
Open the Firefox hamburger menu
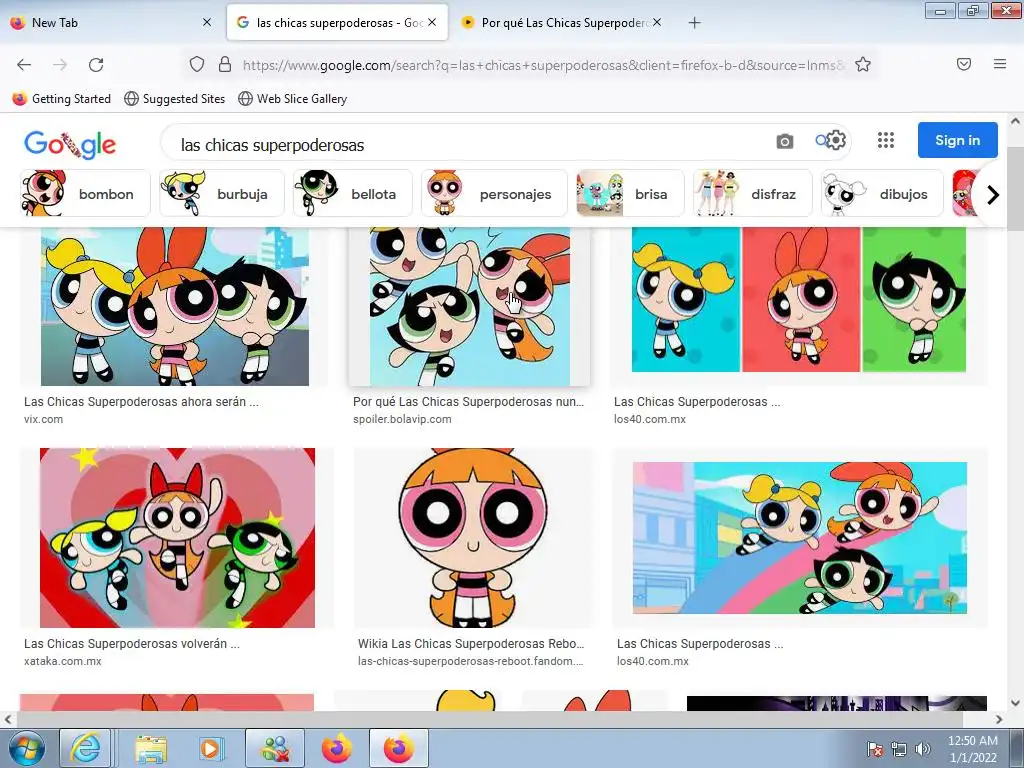coord(999,64)
